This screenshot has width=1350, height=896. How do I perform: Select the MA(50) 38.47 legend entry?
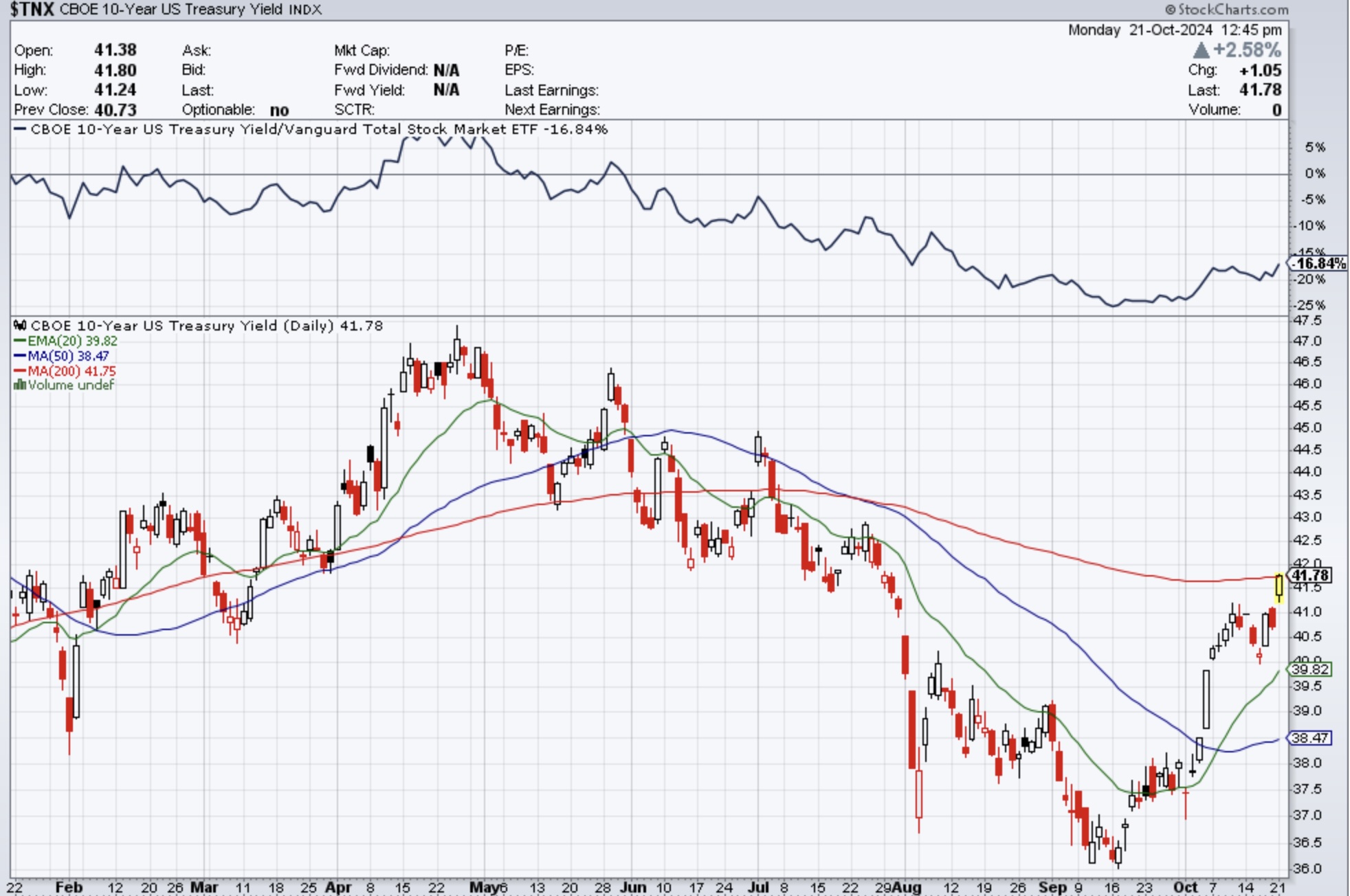coord(68,356)
